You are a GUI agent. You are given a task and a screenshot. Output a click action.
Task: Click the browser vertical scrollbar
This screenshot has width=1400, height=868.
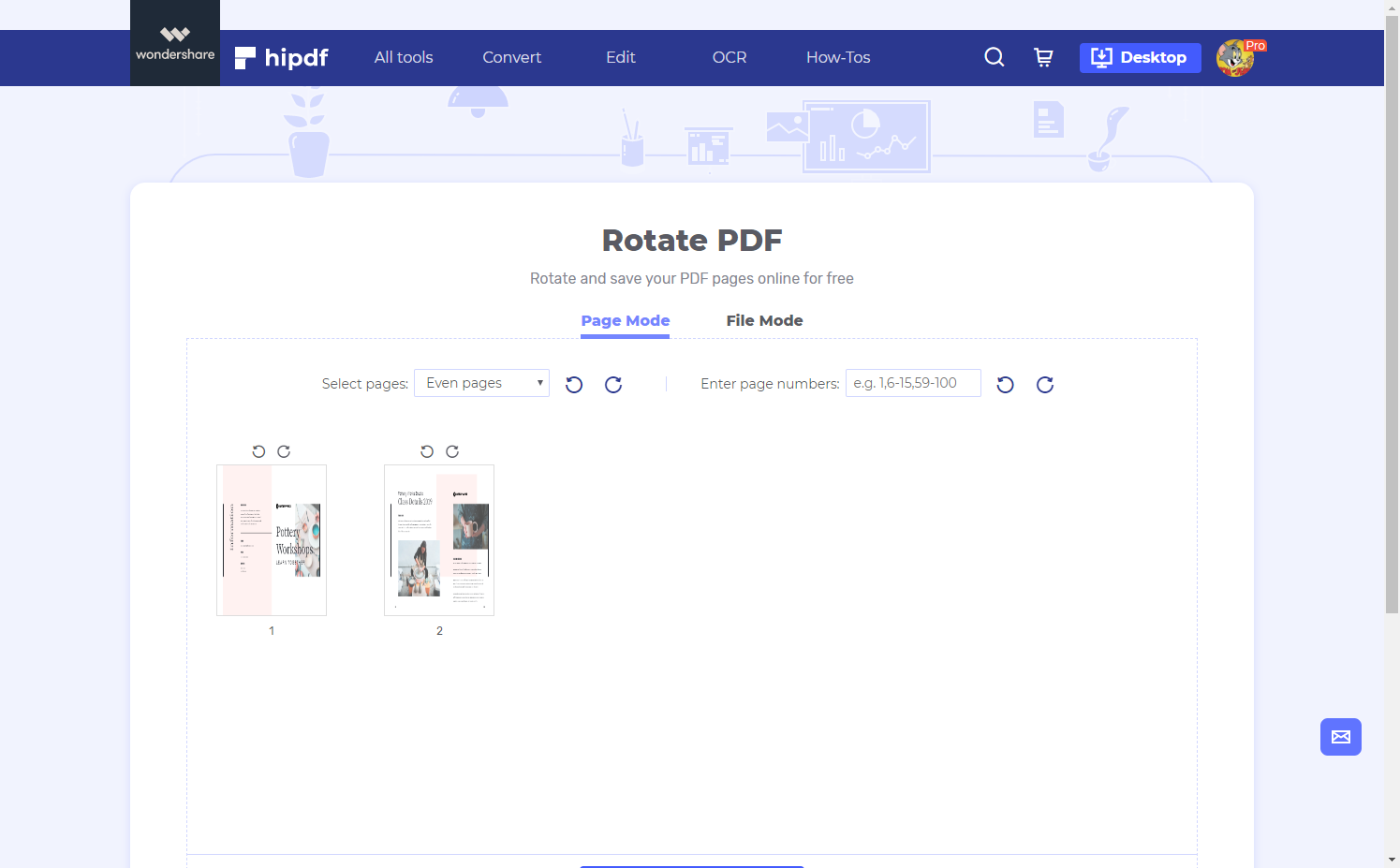(1393, 314)
